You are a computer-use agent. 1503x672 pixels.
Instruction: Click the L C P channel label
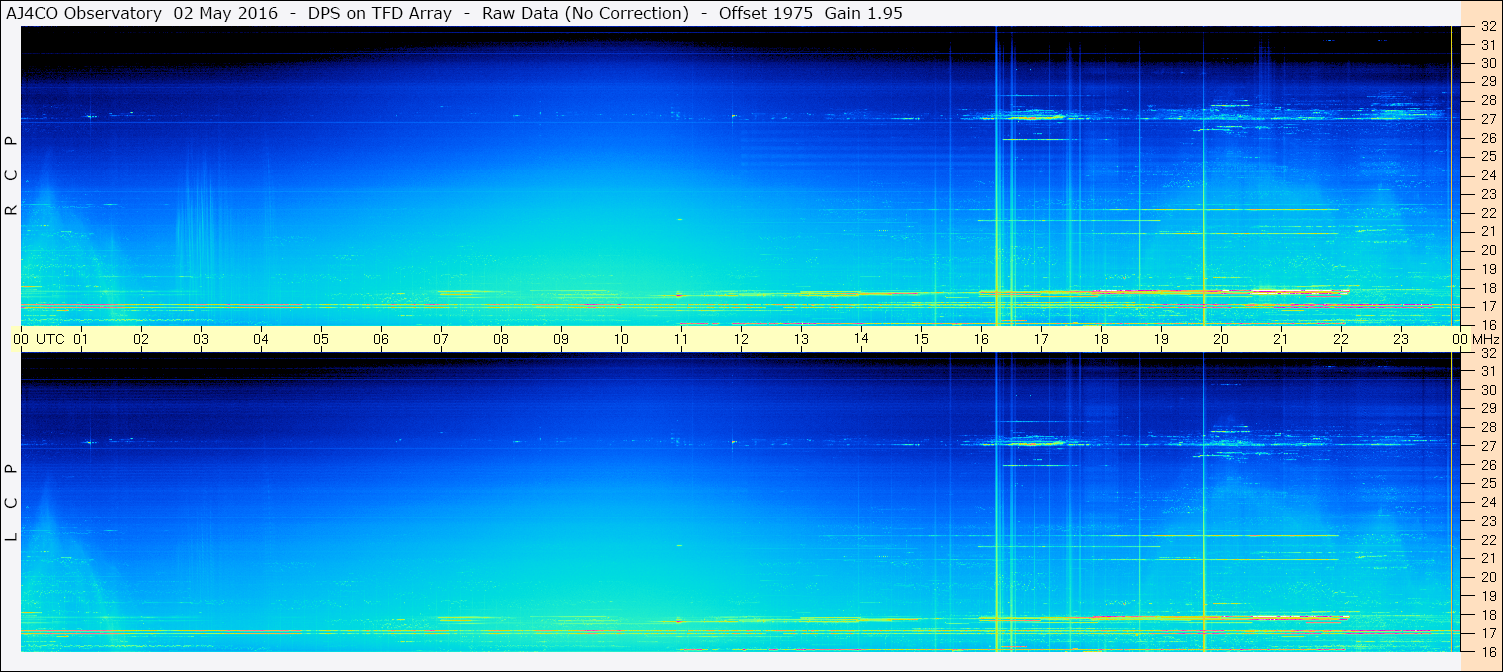click(x=11, y=503)
